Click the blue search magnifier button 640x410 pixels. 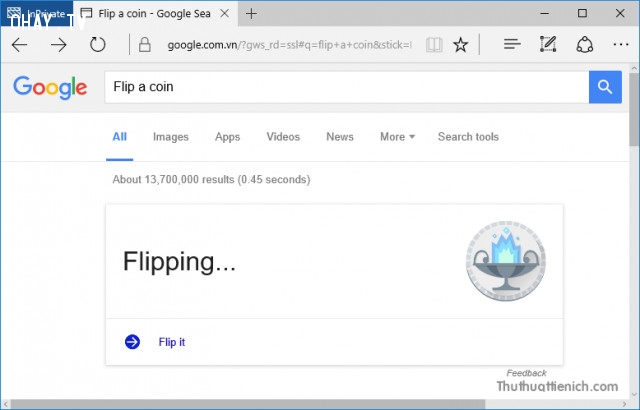[605, 87]
